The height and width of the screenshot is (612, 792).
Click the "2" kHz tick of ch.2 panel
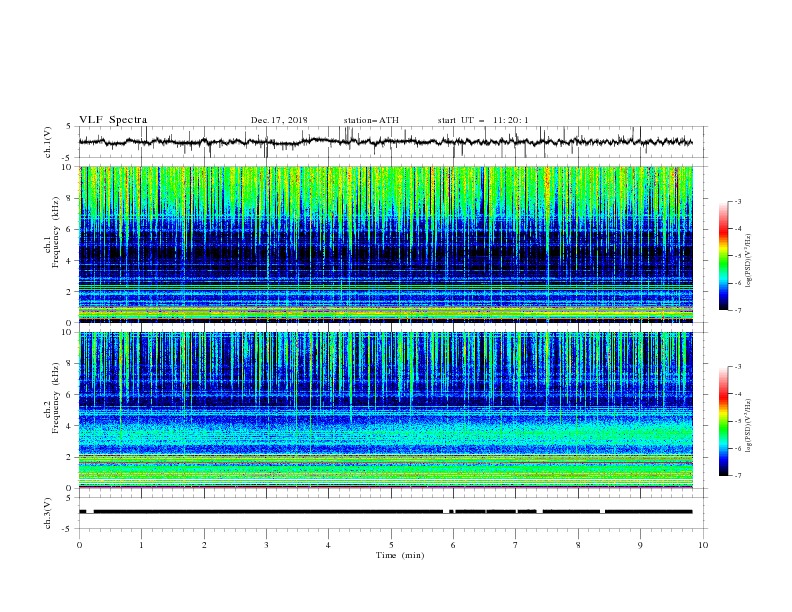pos(70,457)
